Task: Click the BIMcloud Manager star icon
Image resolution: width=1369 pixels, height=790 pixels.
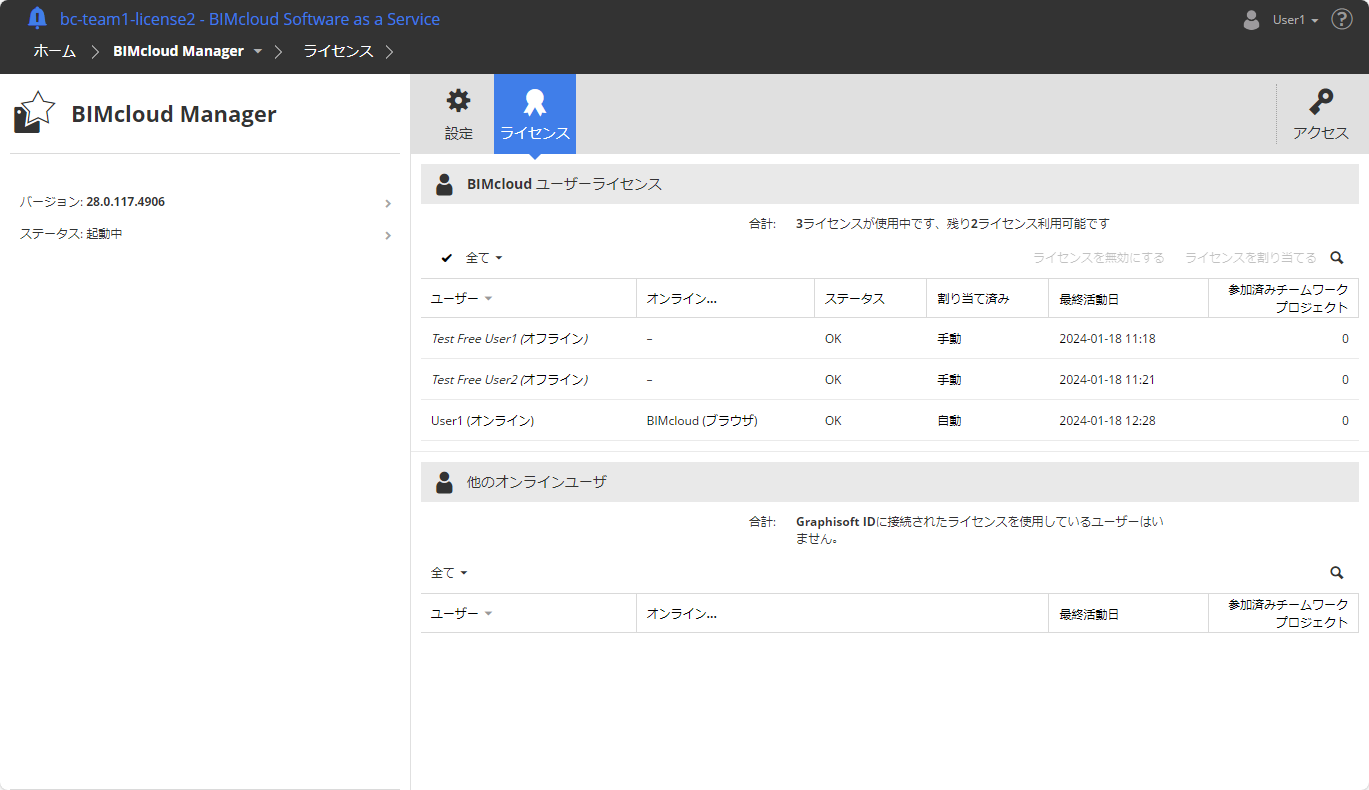Action: (34, 113)
